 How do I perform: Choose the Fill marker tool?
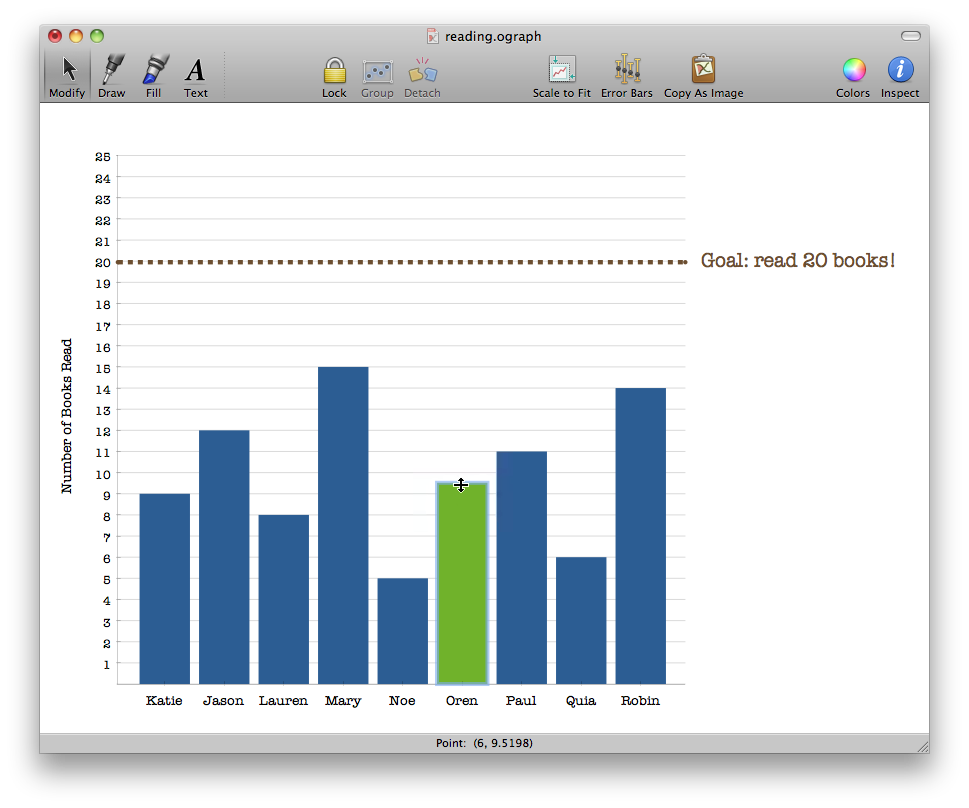coord(153,71)
